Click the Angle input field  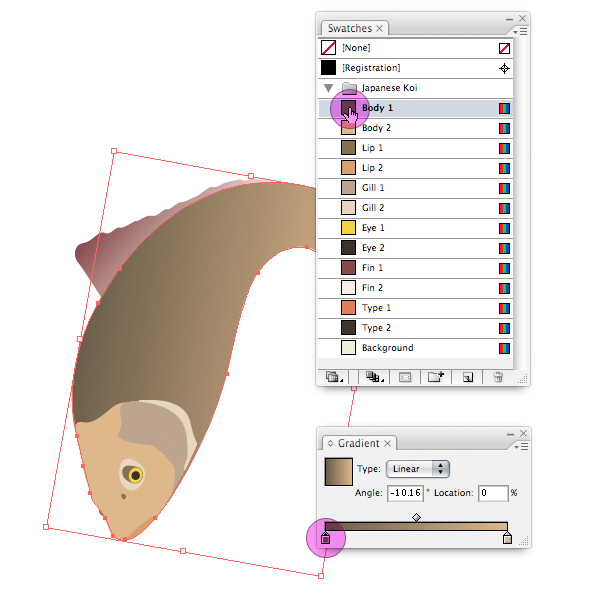tap(405, 493)
